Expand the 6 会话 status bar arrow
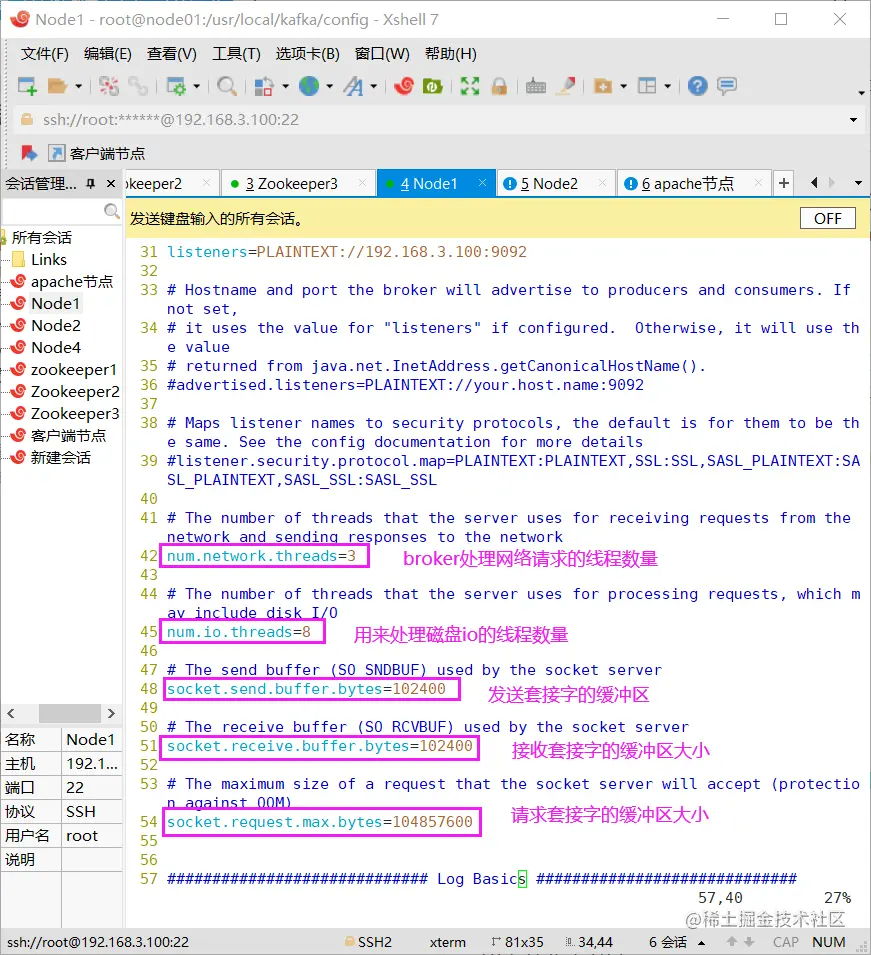The height and width of the screenshot is (955, 871). click(702, 942)
